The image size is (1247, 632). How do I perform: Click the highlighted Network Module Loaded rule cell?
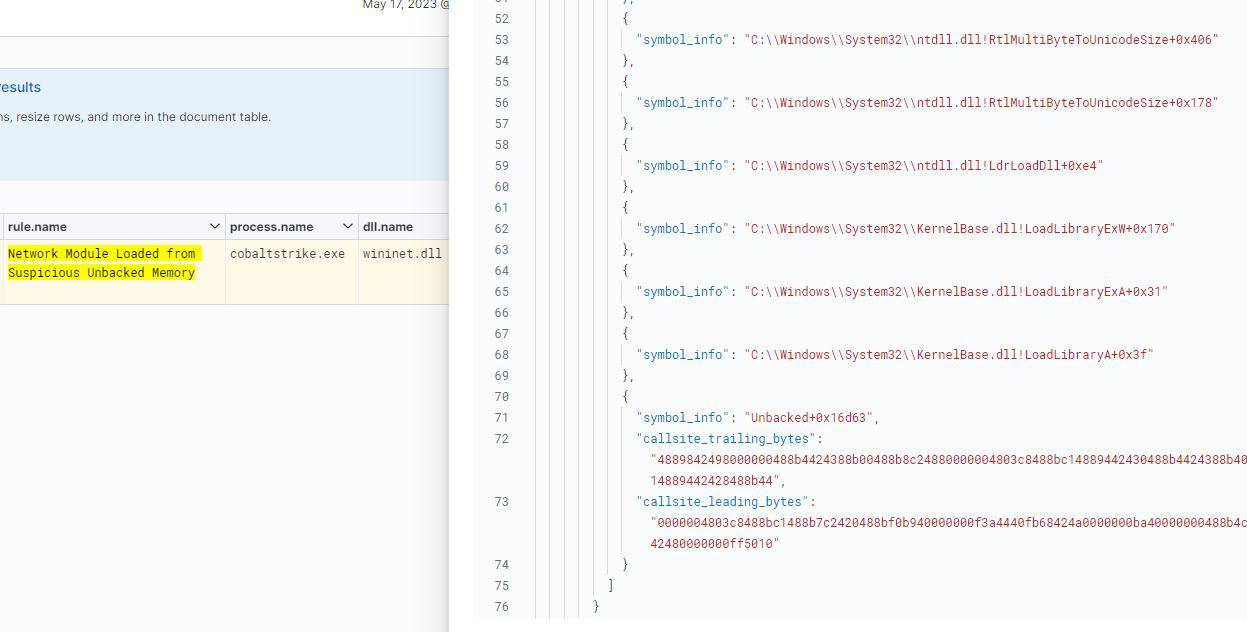pos(102,263)
